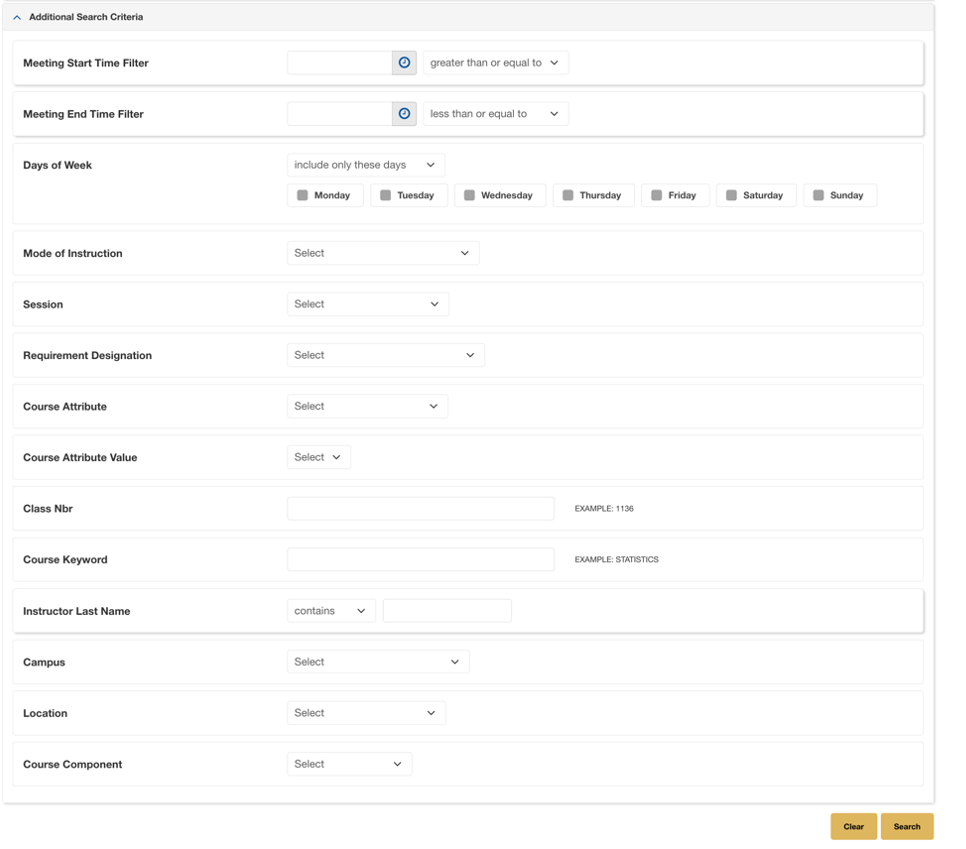Click the Clear button
The height and width of the screenshot is (849, 966).
pos(853,826)
